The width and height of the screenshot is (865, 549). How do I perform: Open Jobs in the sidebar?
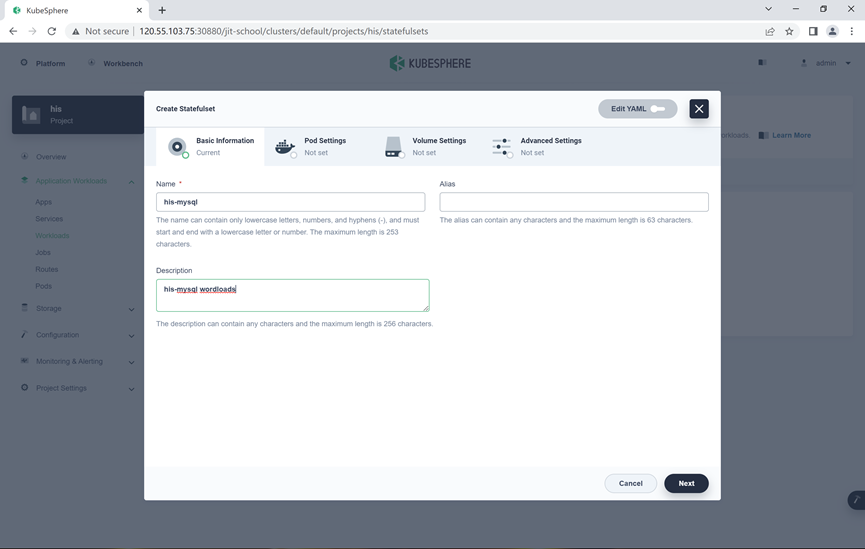click(x=43, y=252)
